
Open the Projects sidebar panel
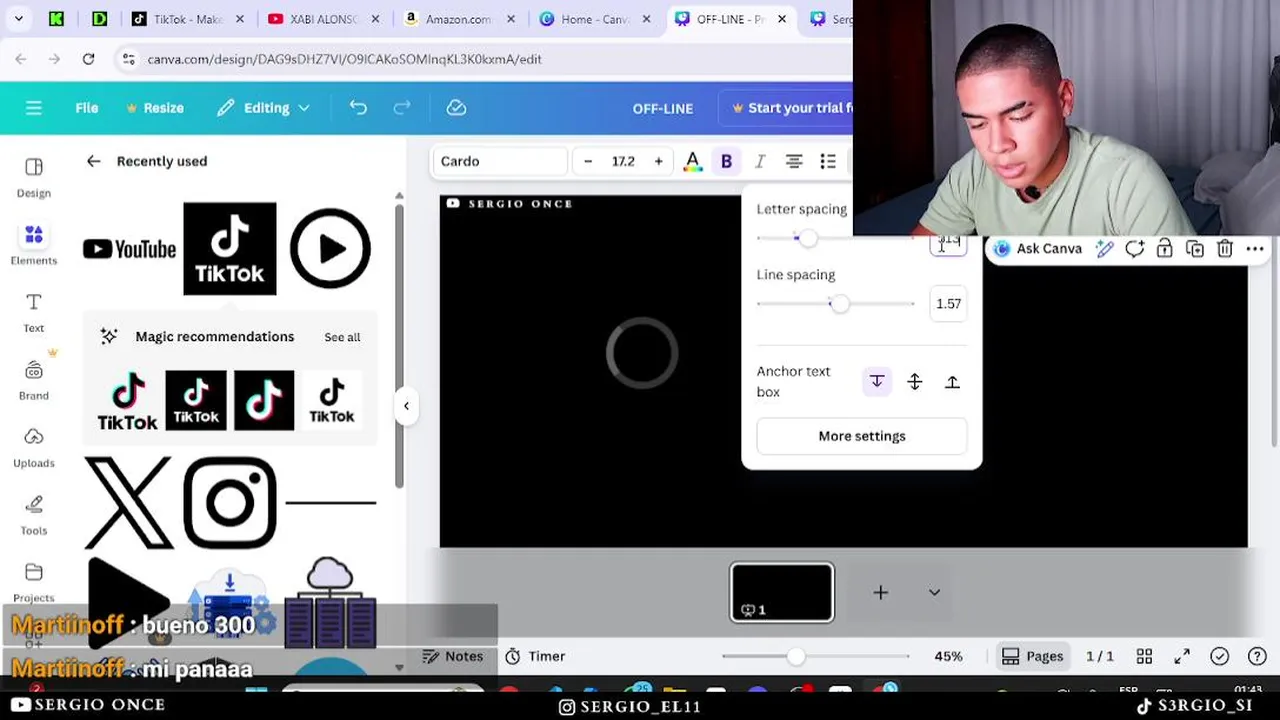point(34,582)
